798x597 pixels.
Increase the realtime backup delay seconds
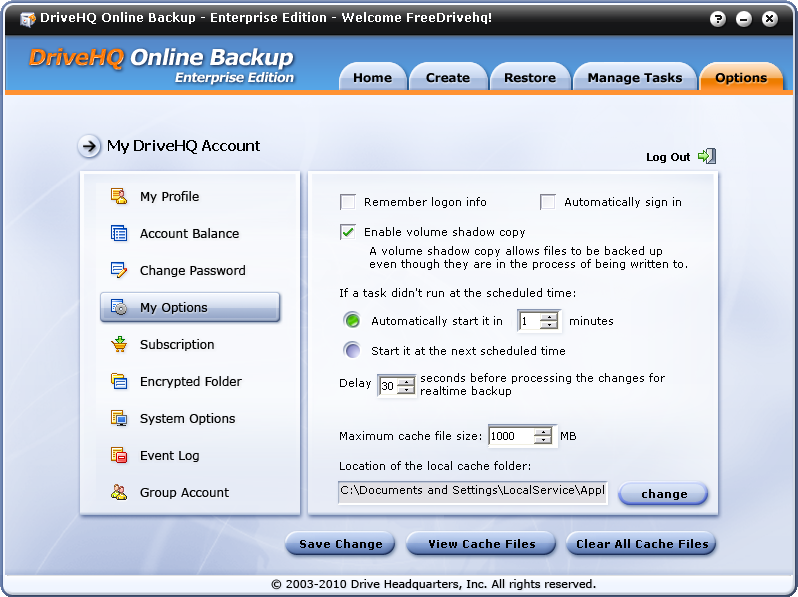(406, 382)
